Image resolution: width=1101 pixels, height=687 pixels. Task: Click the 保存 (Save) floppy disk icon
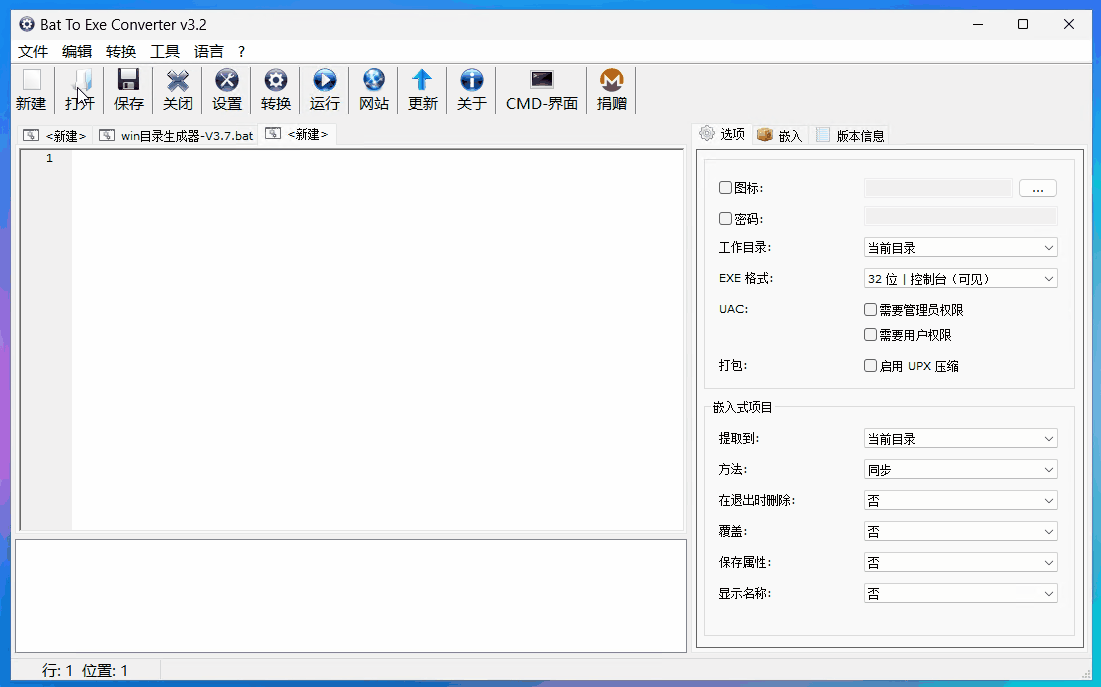[128, 81]
